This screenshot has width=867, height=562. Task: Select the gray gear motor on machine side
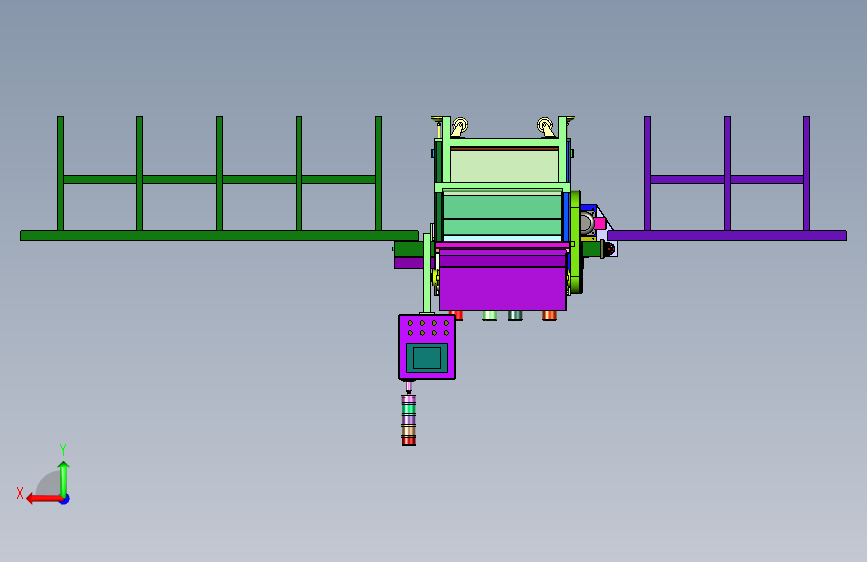click(586, 224)
